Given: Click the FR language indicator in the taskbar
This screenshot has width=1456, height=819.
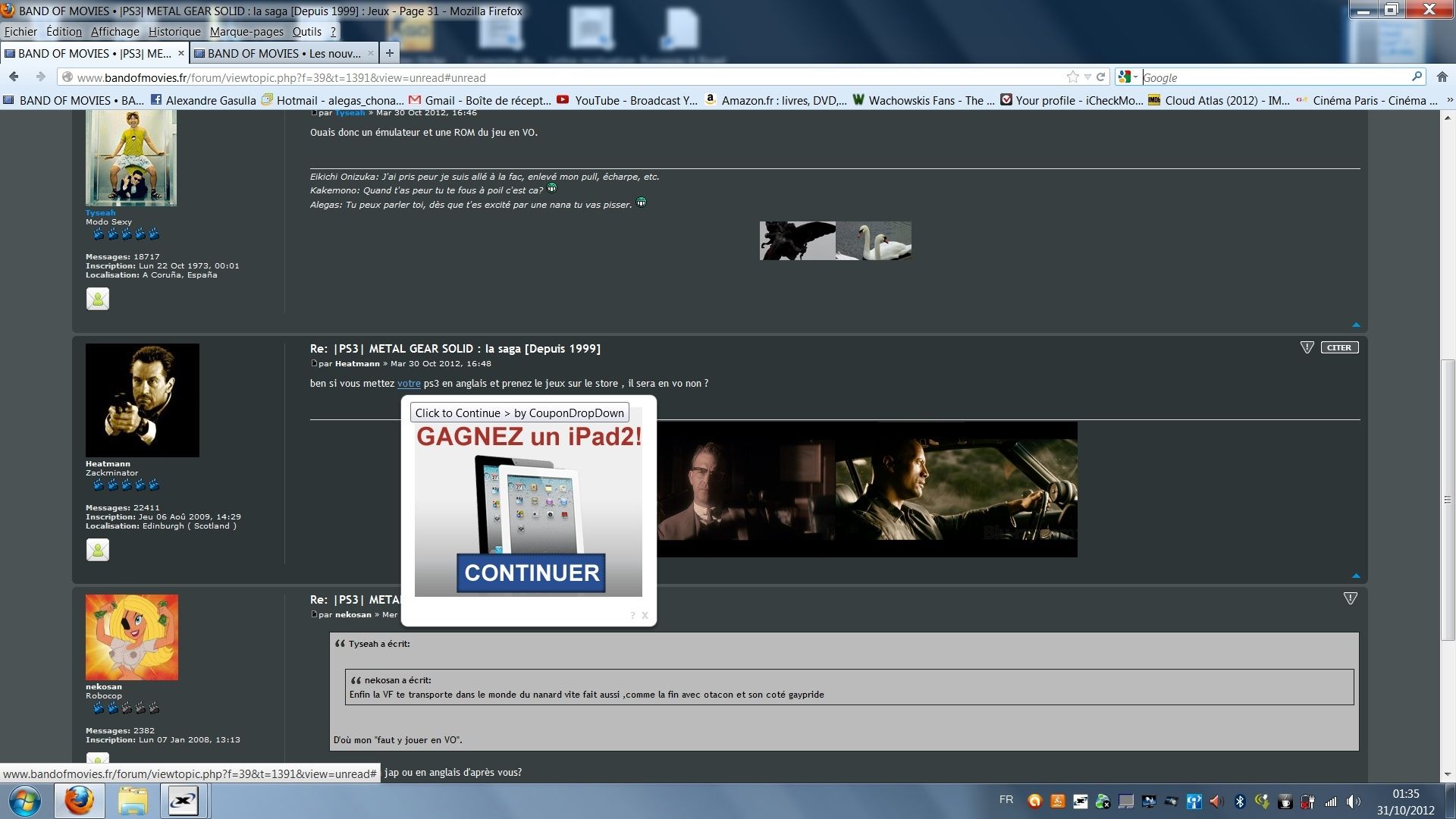Looking at the screenshot, I should [x=1006, y=799].
